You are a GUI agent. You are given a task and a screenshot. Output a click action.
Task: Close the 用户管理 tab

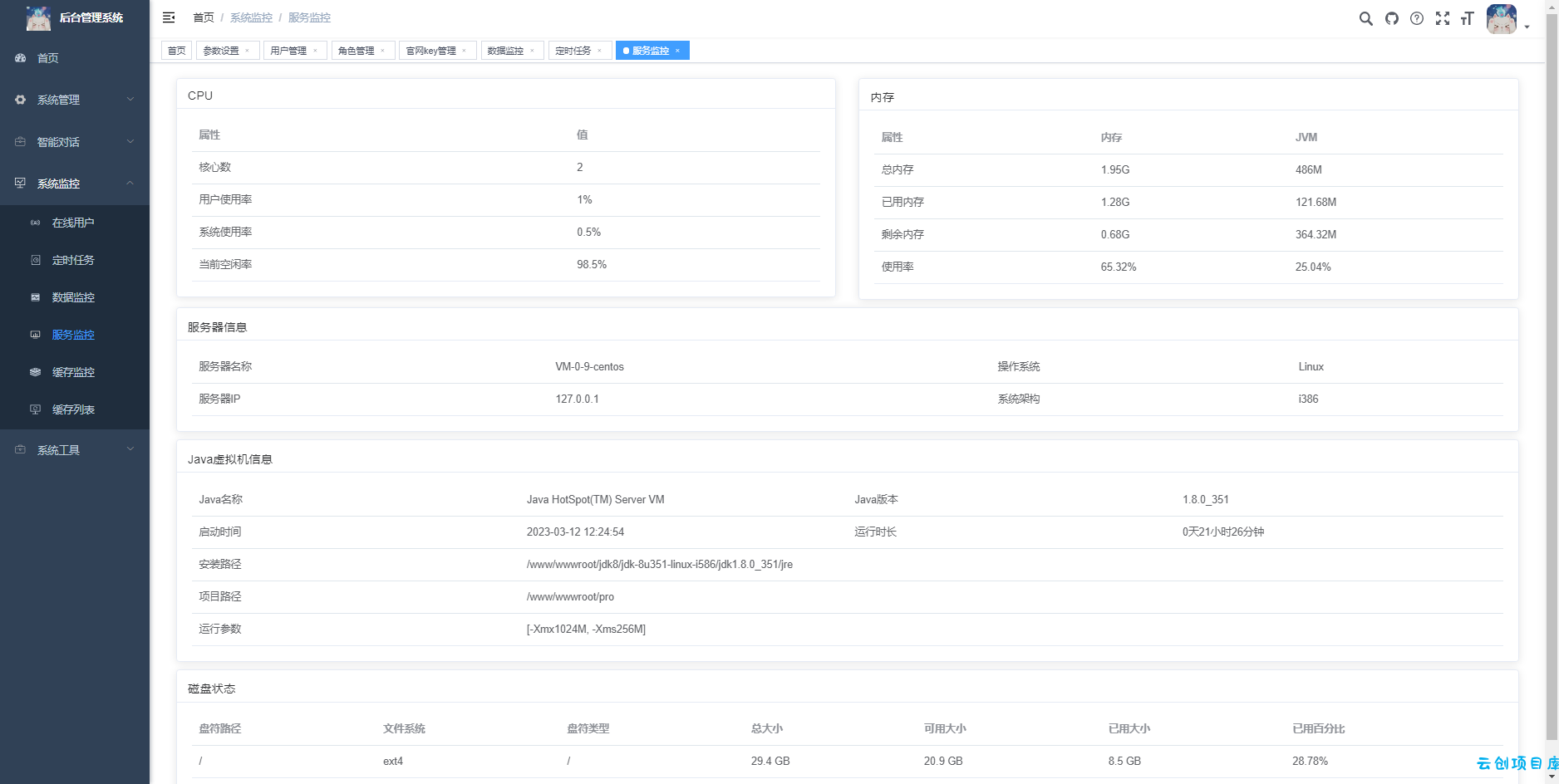315,51
